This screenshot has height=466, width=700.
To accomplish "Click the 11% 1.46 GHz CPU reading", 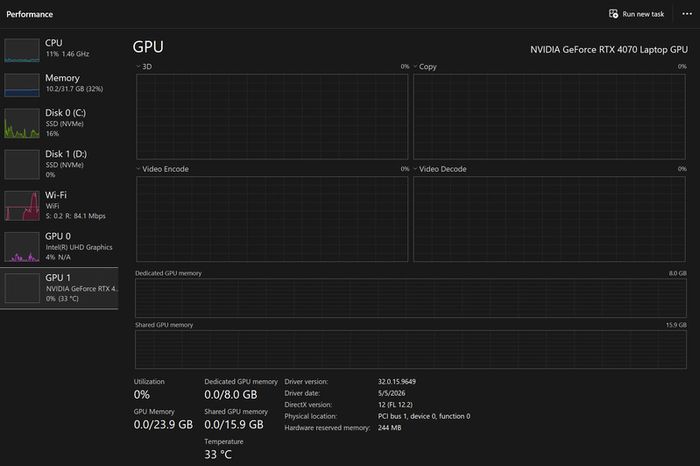I will 67,54.
